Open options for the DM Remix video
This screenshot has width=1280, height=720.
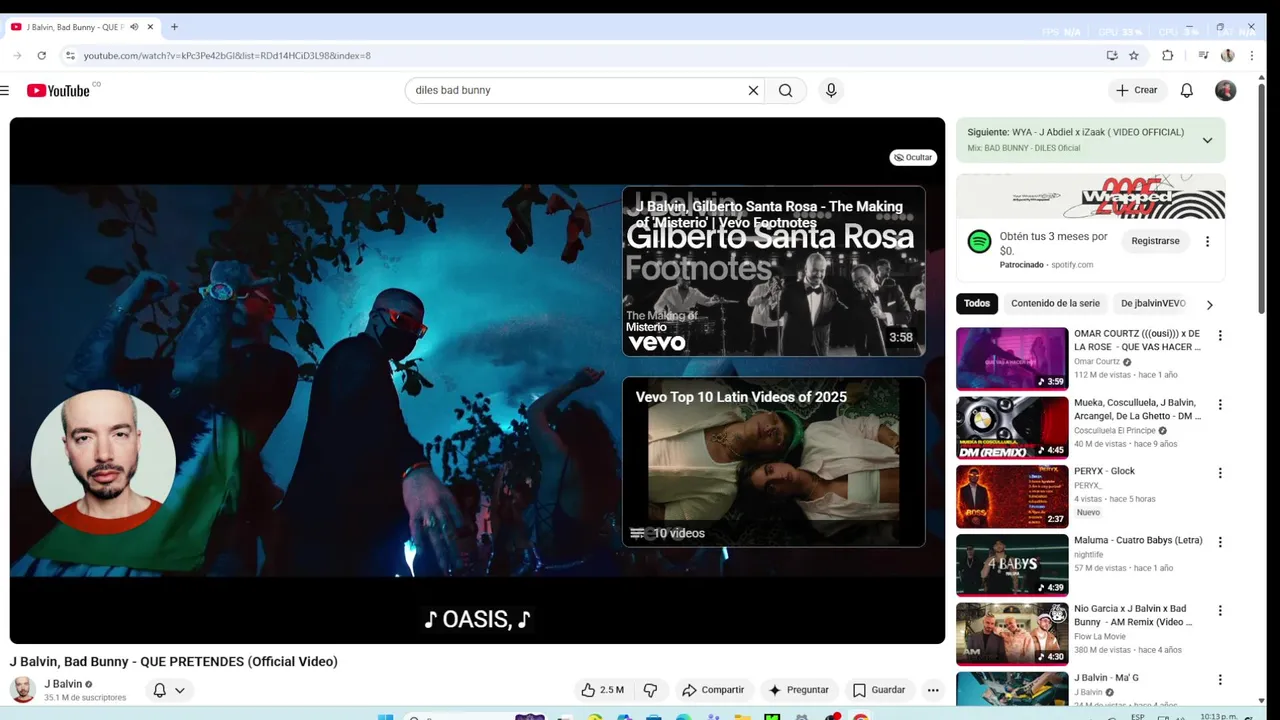pos(1220,405)
